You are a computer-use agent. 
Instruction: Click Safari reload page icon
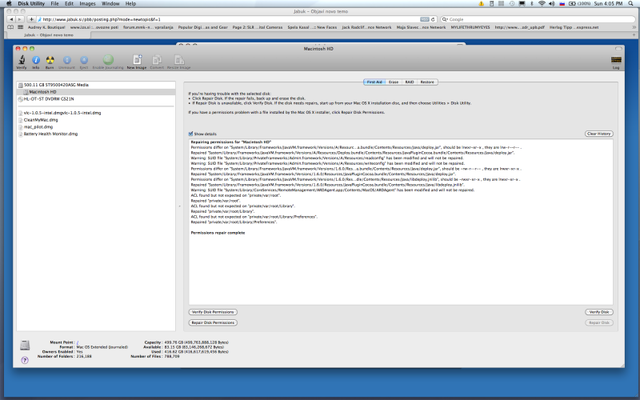(433, 19)
